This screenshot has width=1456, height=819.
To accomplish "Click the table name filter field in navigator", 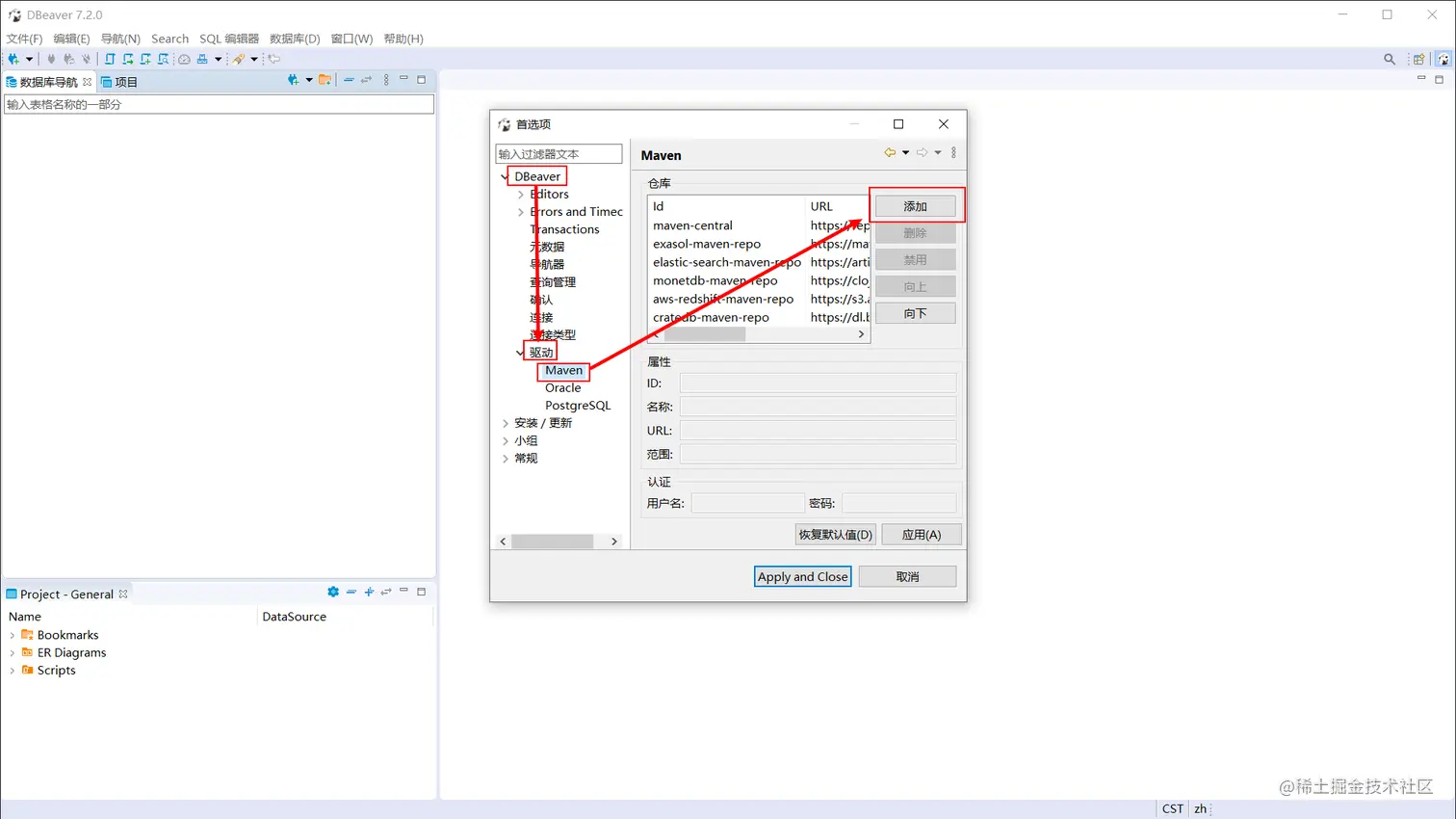I will [x=219, y=104].
